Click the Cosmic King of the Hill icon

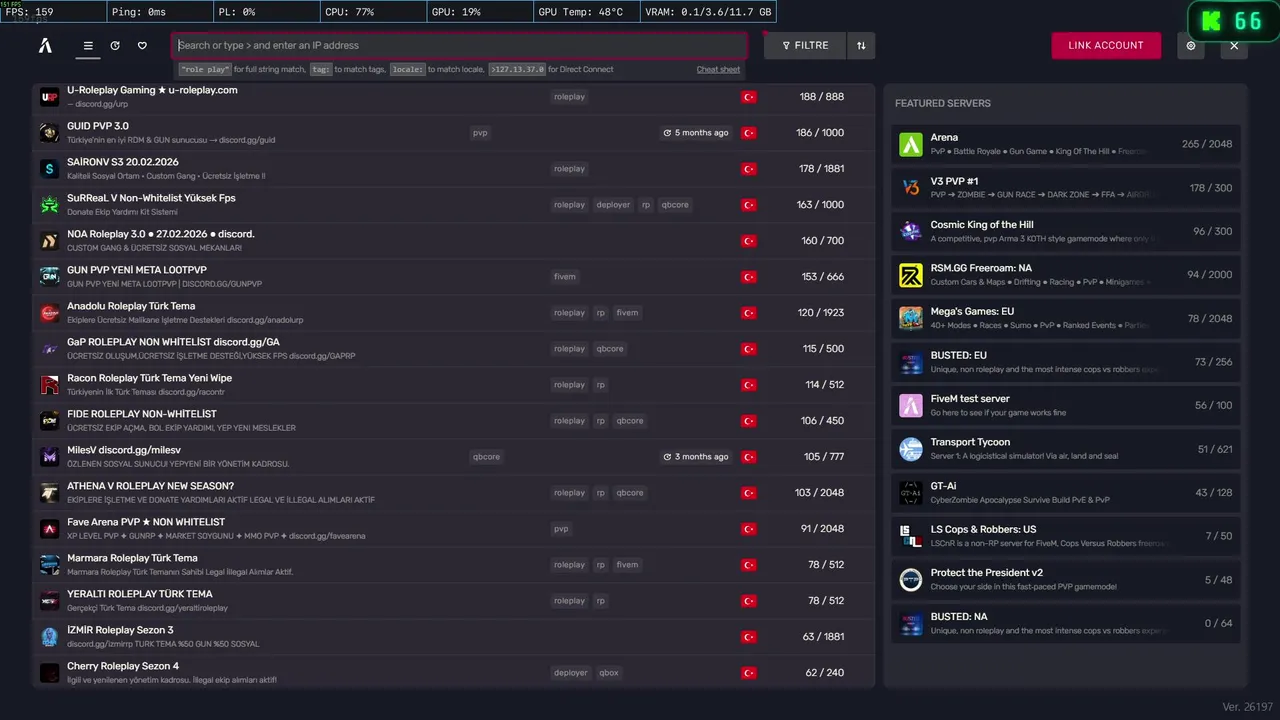click(911, 231)
